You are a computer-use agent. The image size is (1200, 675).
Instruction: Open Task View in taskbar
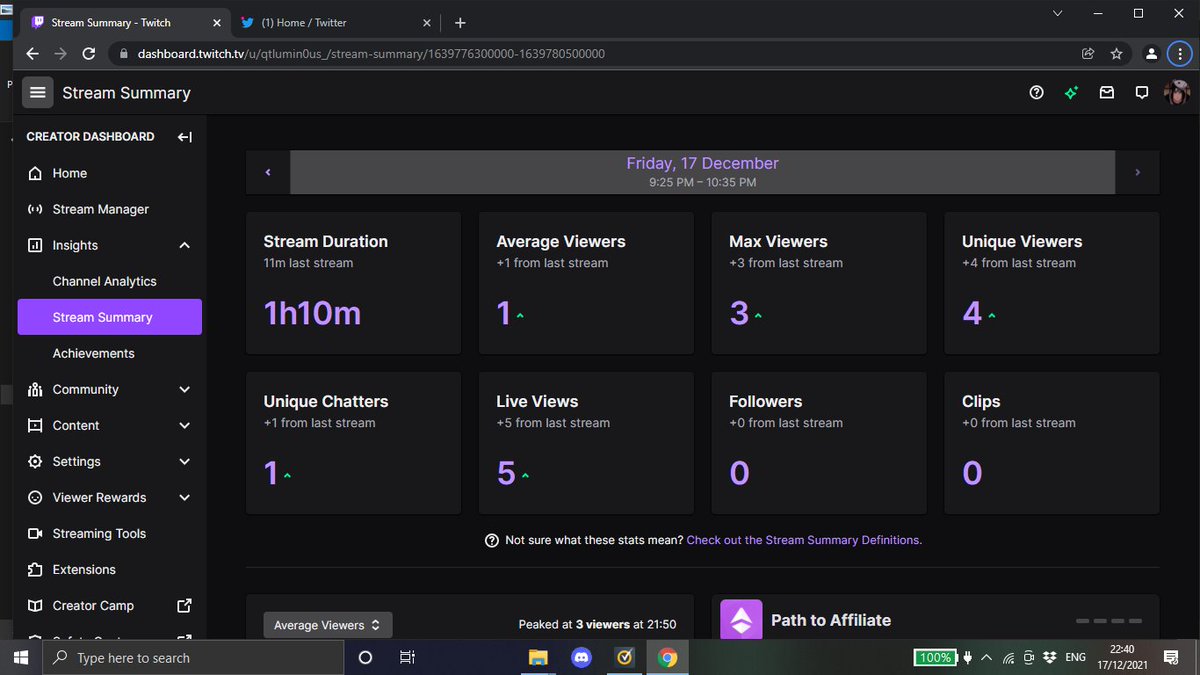click(x=407, y=658)
